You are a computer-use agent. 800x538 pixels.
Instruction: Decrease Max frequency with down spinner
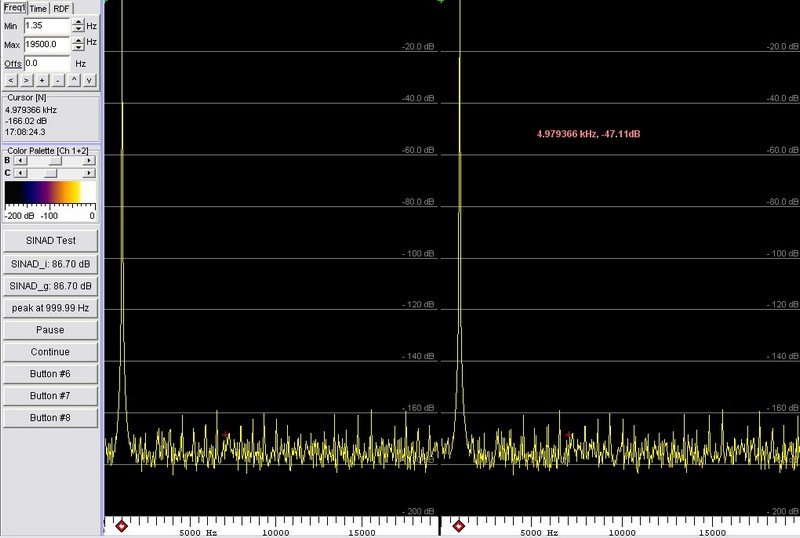click(x=78, y=47)
